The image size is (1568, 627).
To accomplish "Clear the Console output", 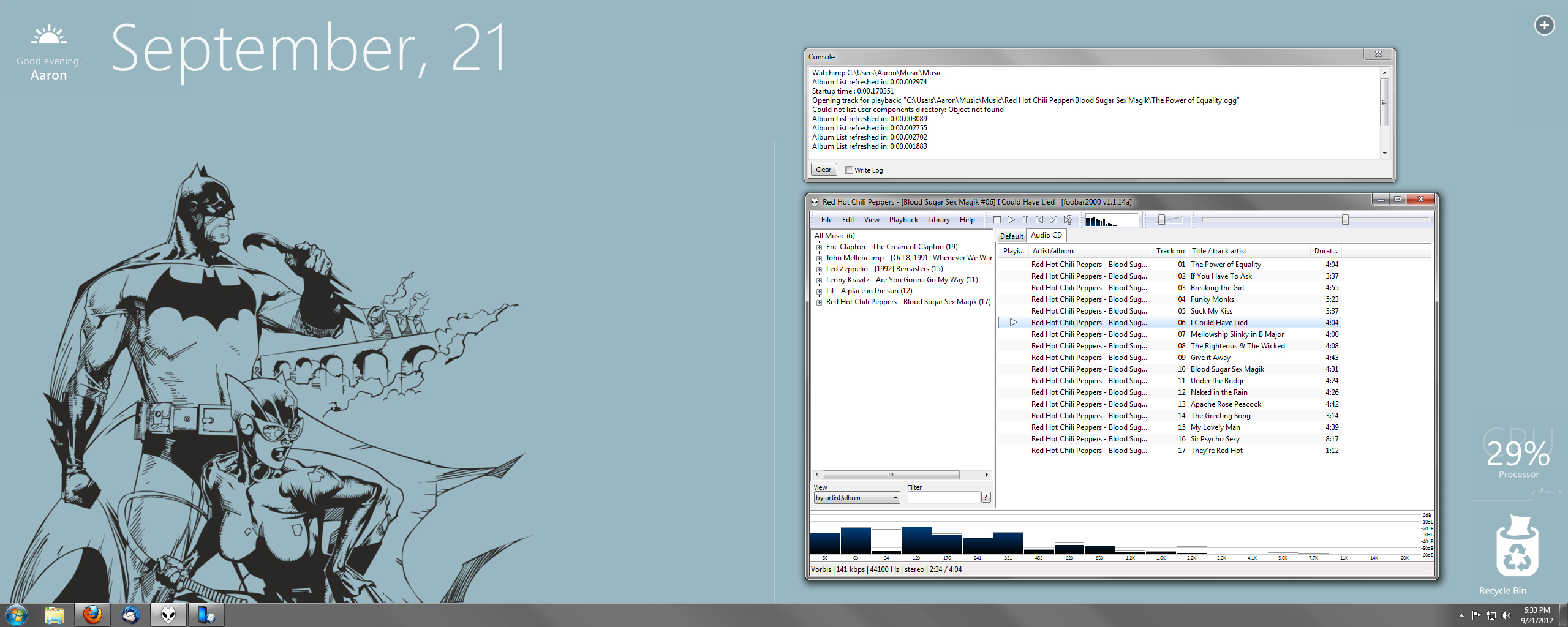I will (824, 170).
